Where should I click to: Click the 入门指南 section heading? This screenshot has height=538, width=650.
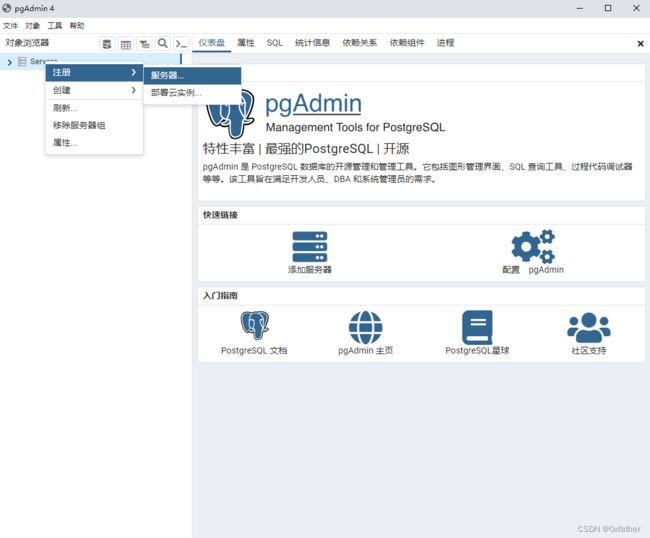click(x=220, y=296)
